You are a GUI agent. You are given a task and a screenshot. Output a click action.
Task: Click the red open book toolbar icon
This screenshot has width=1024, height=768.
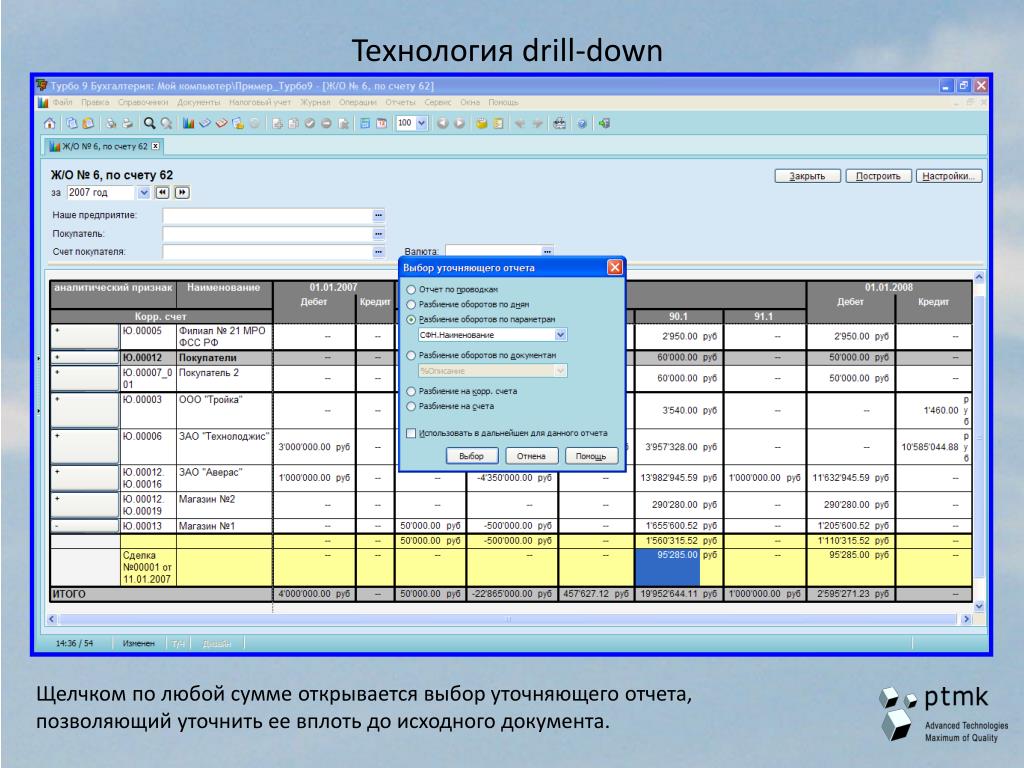(222, 123)
